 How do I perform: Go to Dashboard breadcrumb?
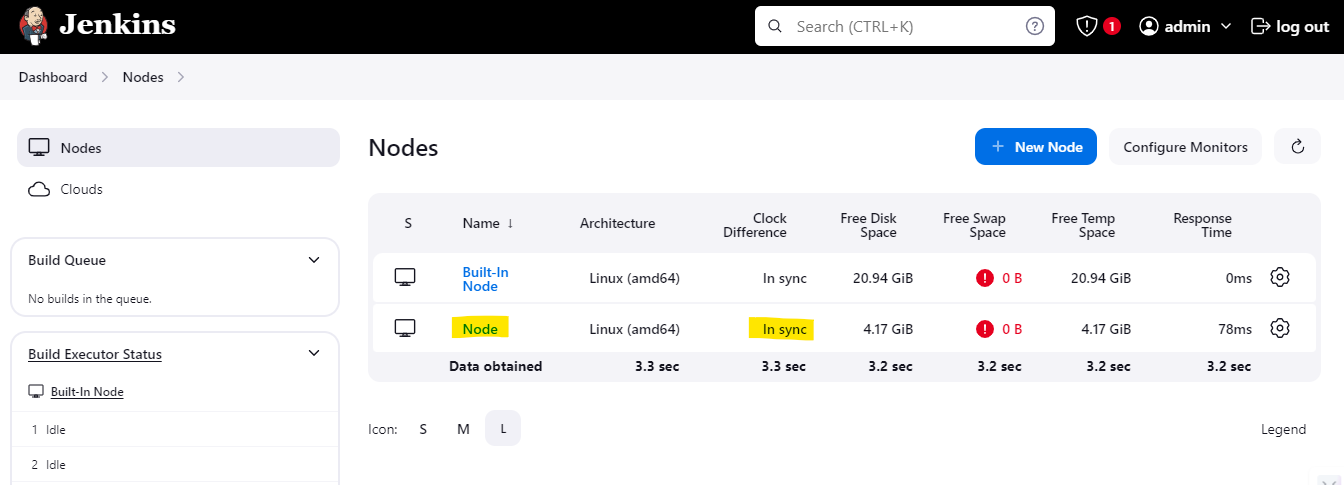53,77
